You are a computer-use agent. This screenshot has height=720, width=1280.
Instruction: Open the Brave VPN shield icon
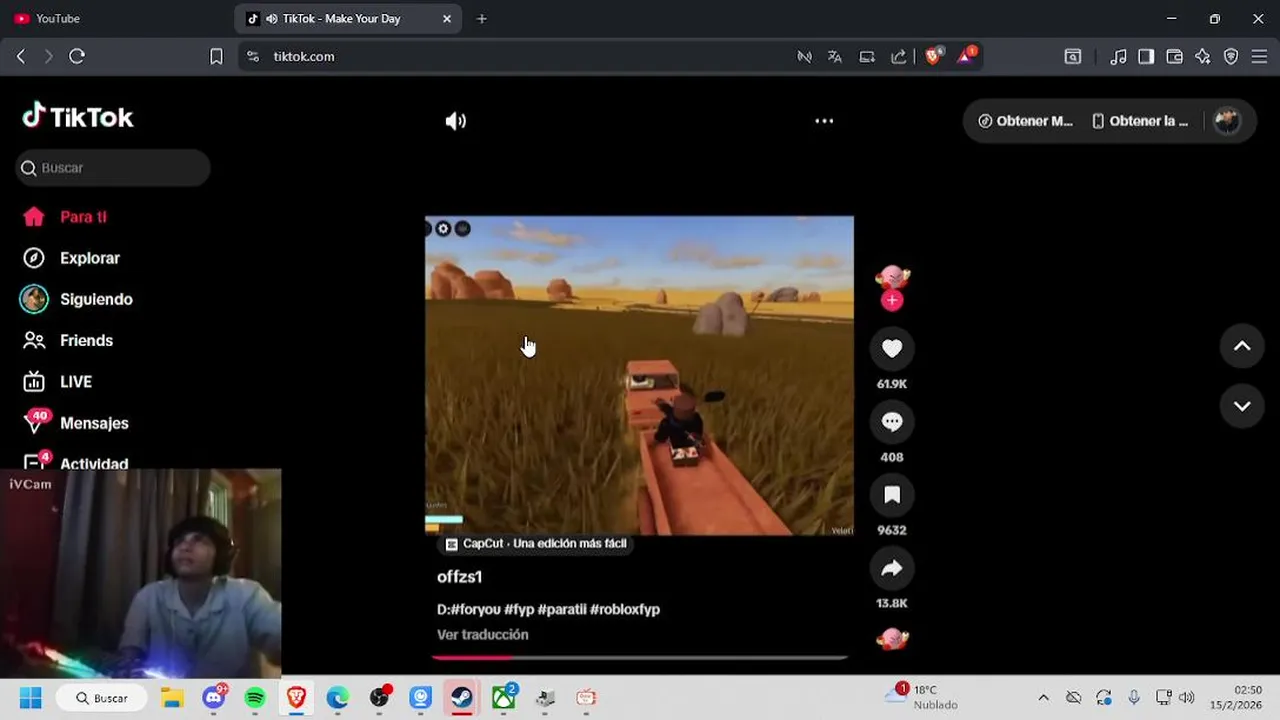coord(1231,57)
